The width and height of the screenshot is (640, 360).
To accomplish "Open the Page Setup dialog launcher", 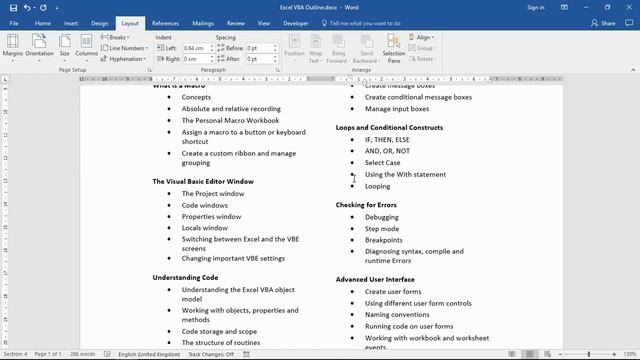I will coord(149,70).
